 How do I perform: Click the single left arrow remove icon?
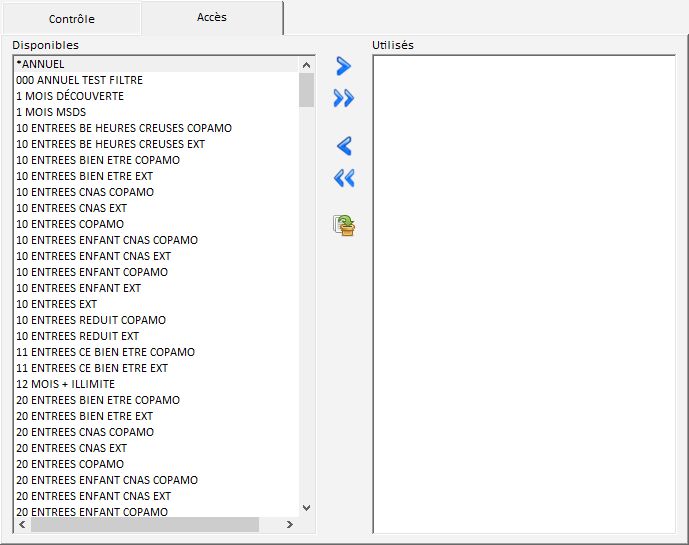344,147
